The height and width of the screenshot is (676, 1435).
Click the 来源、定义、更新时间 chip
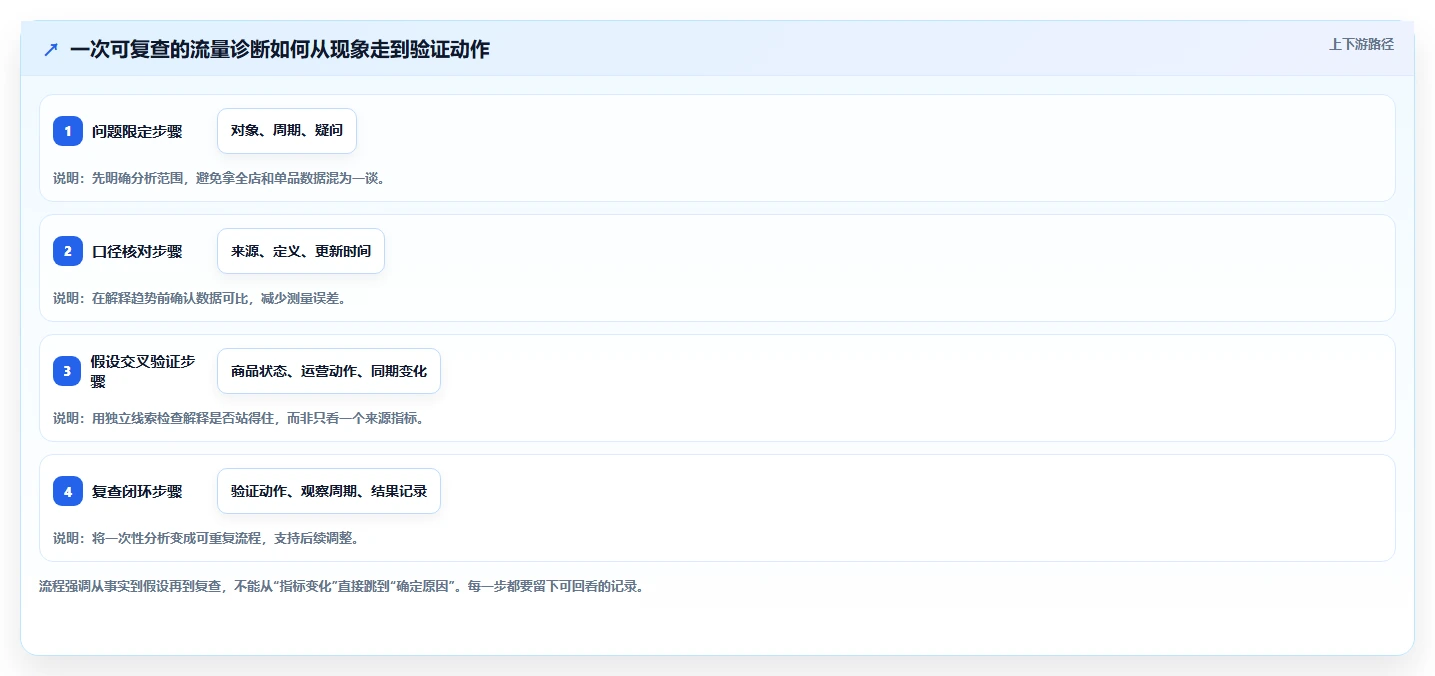(x=301, y=251)
